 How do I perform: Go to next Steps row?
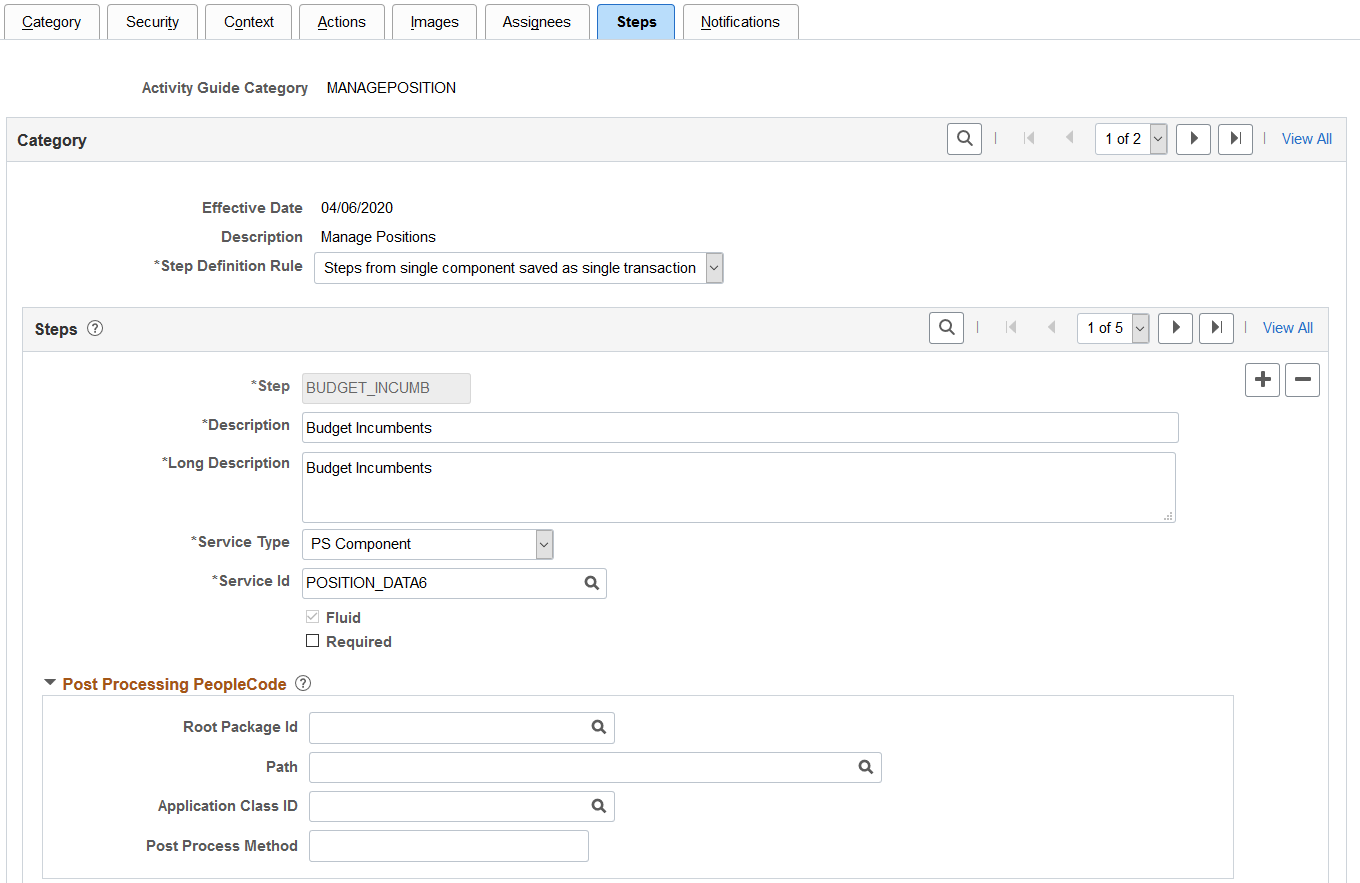[x=1175, y=327]
